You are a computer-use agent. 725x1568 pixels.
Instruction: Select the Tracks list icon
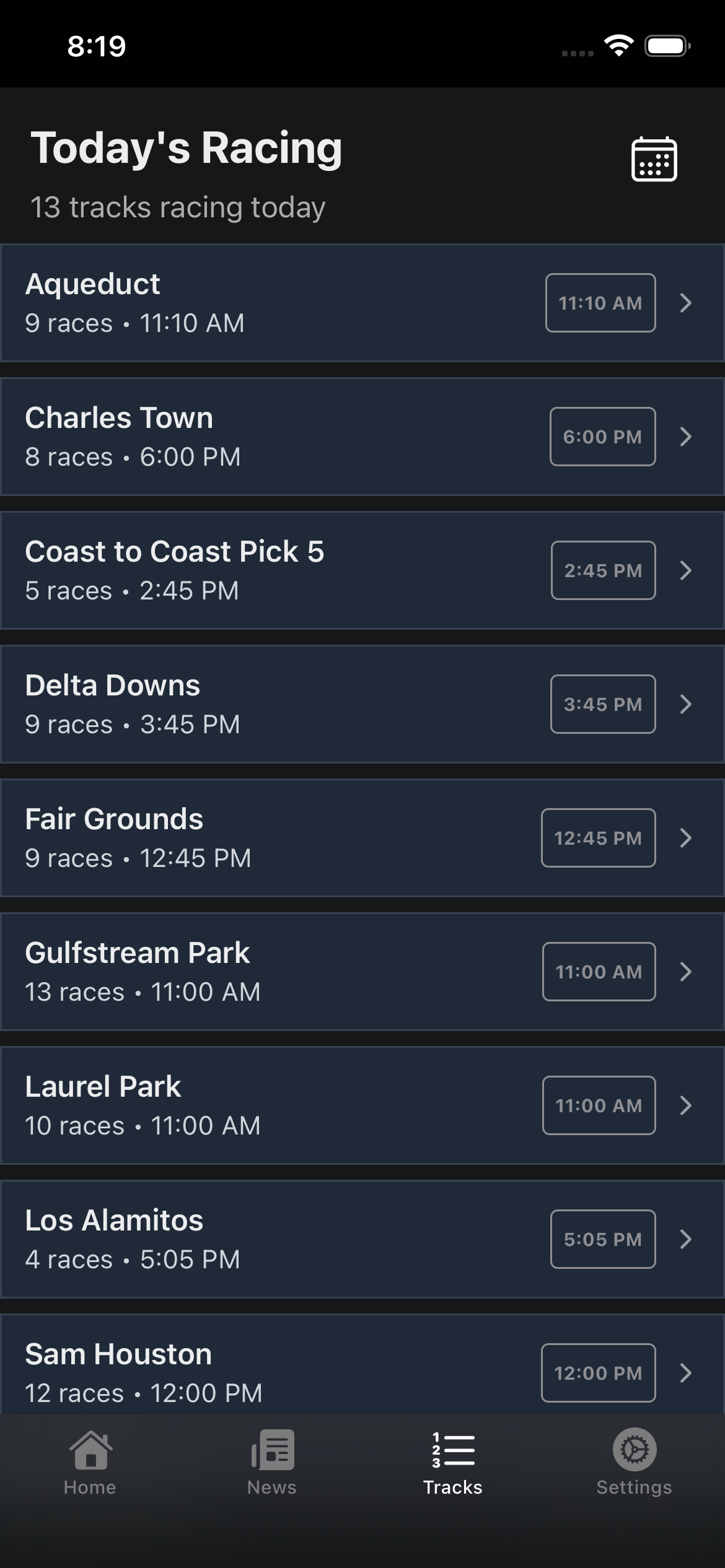[454, 1450]
